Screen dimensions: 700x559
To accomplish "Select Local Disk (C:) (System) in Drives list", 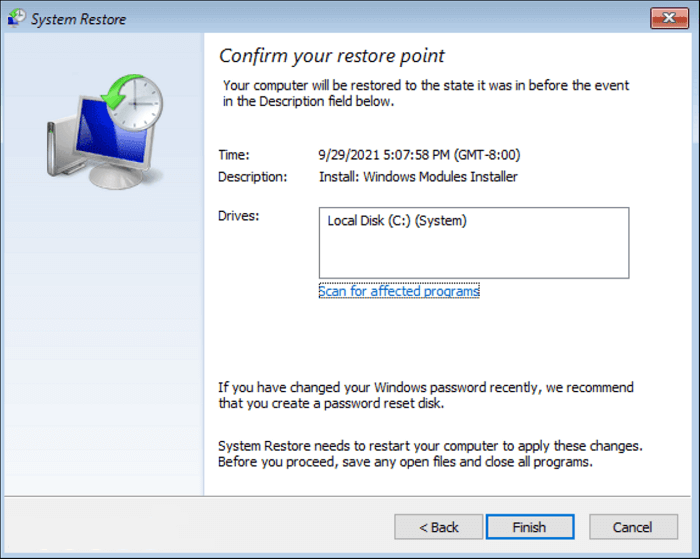I will 397,221.
